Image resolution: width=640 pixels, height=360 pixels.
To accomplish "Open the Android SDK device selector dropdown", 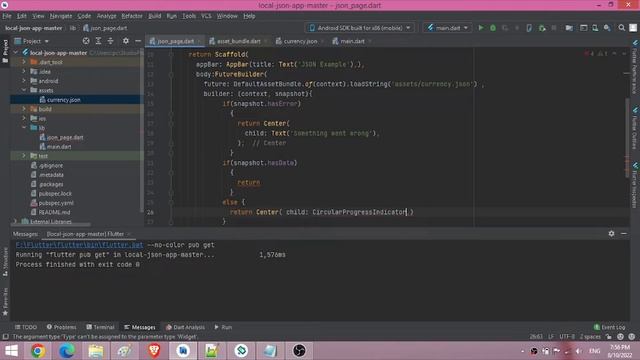I will tap(360, 28).
